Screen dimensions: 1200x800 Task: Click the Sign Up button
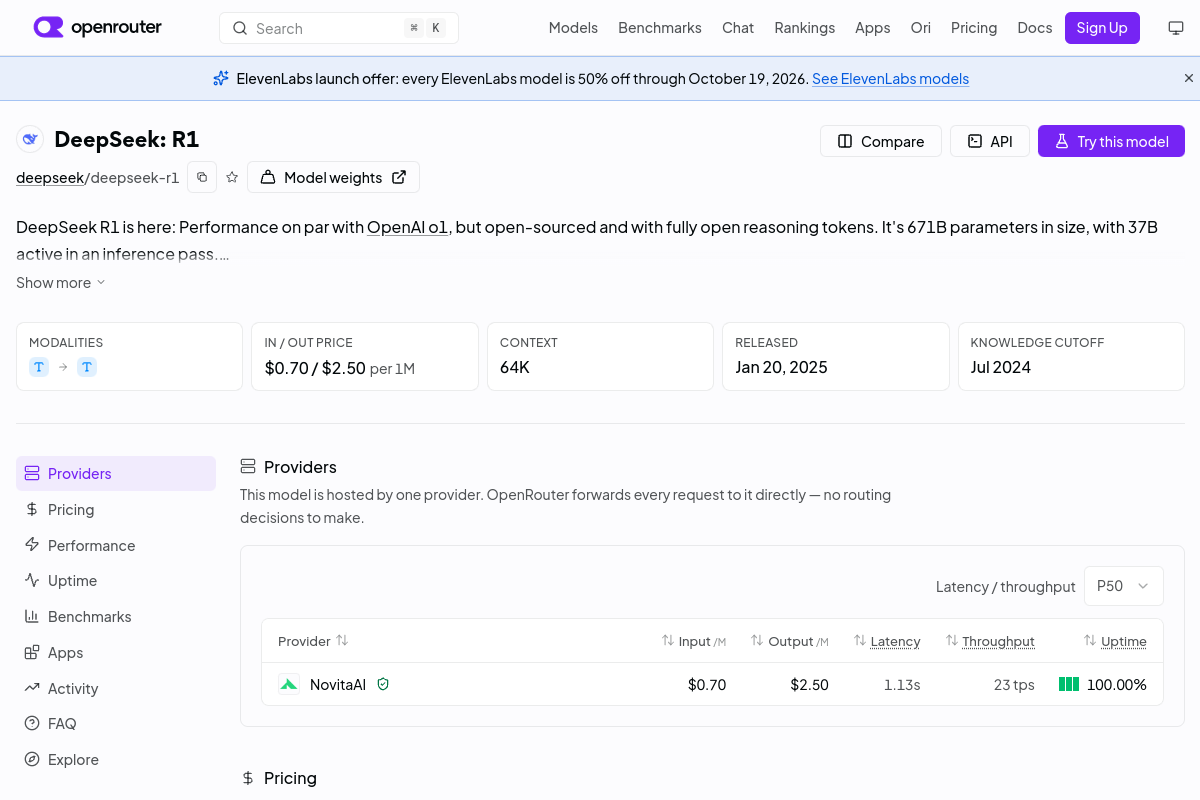coord(1102,28)
